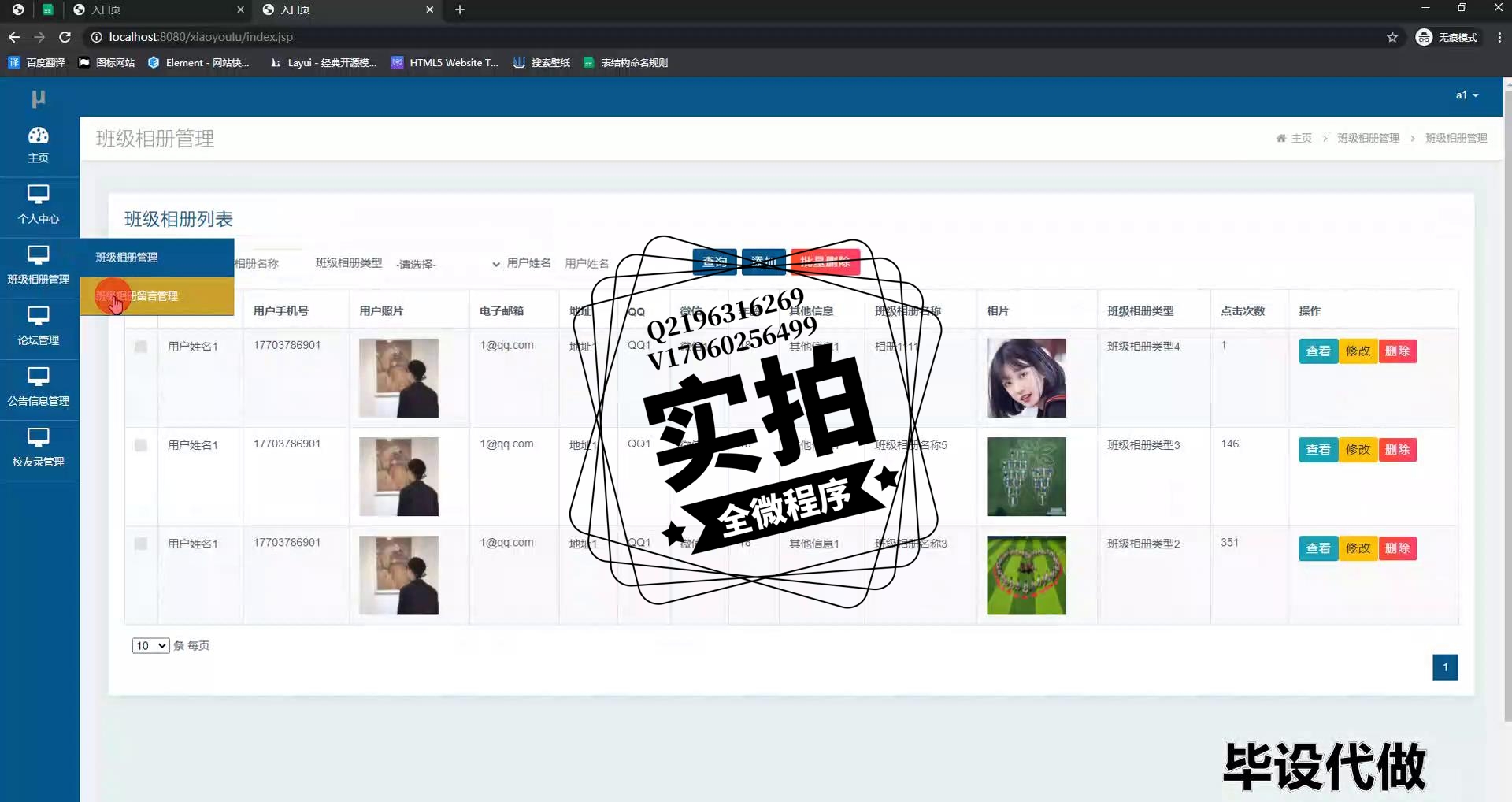Open 百度翻译 bookmark

[37, 63]
